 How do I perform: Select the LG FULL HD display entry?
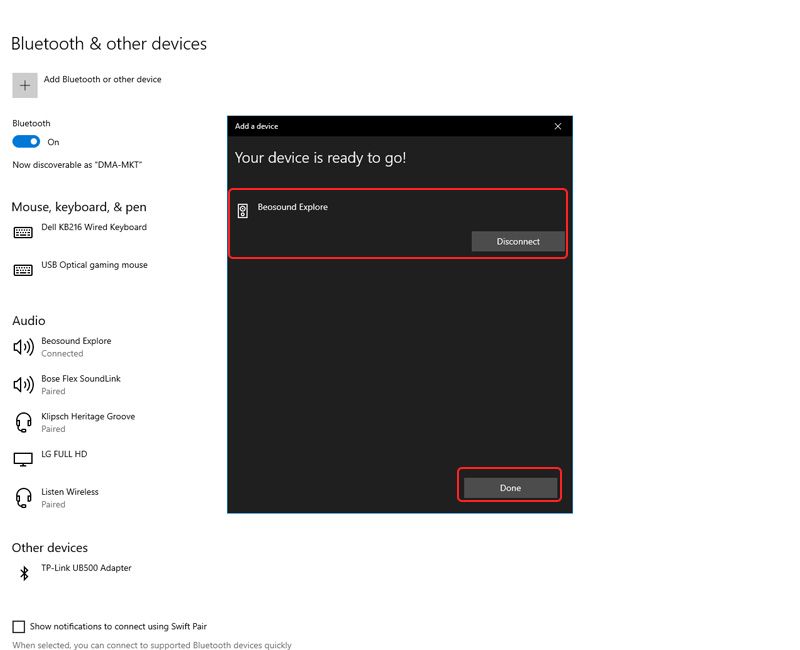click(x=64, y=454)
